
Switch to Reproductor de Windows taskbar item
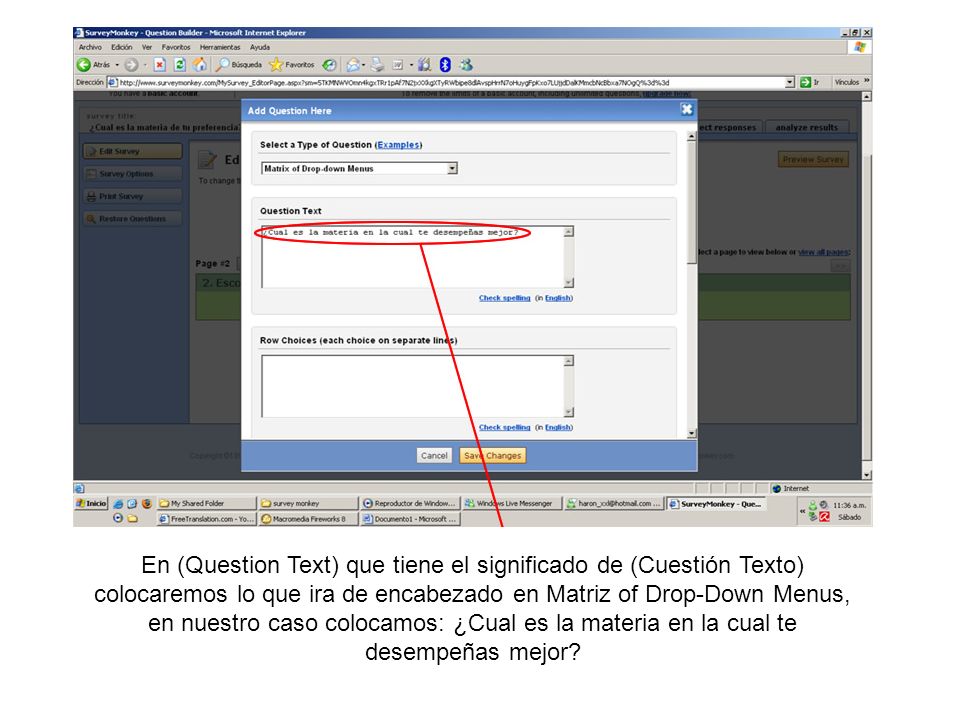point(410,503)
